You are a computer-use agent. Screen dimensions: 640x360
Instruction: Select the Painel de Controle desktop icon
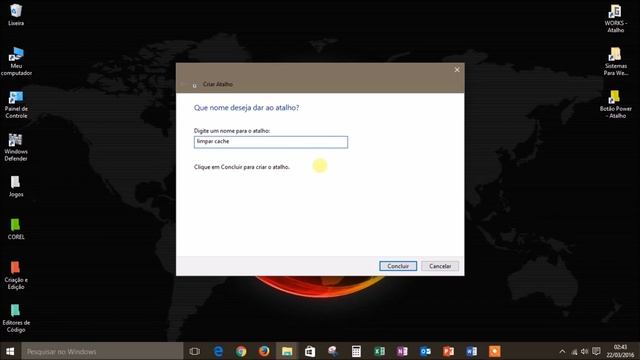tap(16, 105)
